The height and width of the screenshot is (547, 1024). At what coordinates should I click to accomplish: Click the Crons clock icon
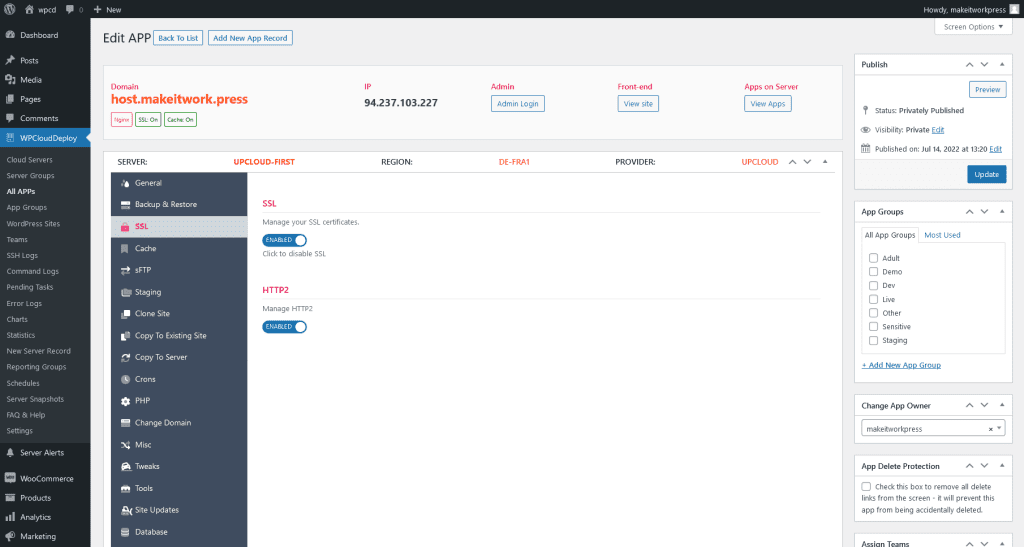pos(125,379)
